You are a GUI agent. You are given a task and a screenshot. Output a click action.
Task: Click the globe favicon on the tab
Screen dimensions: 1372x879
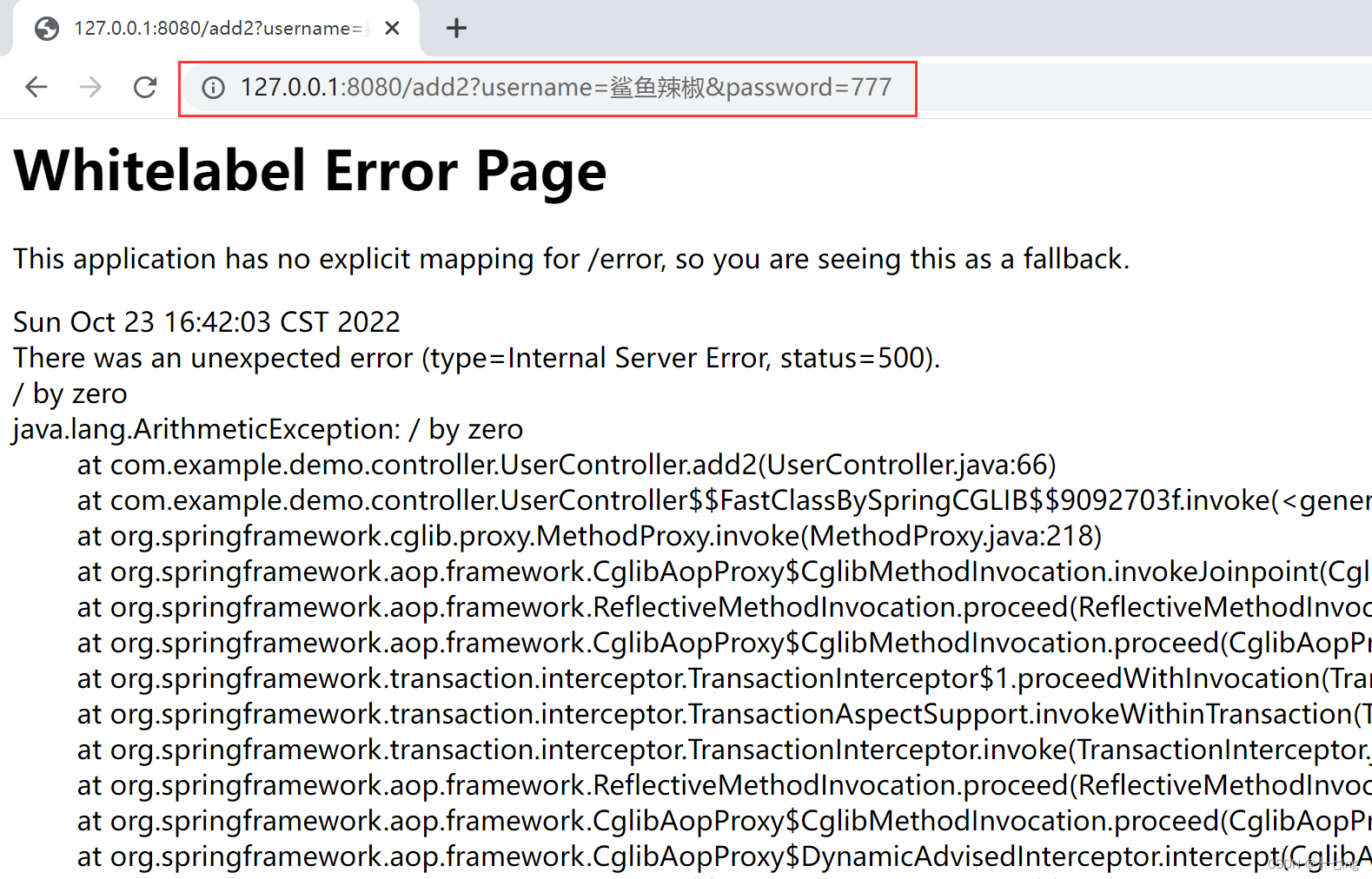pyautogui.click(x=47, y=29)
